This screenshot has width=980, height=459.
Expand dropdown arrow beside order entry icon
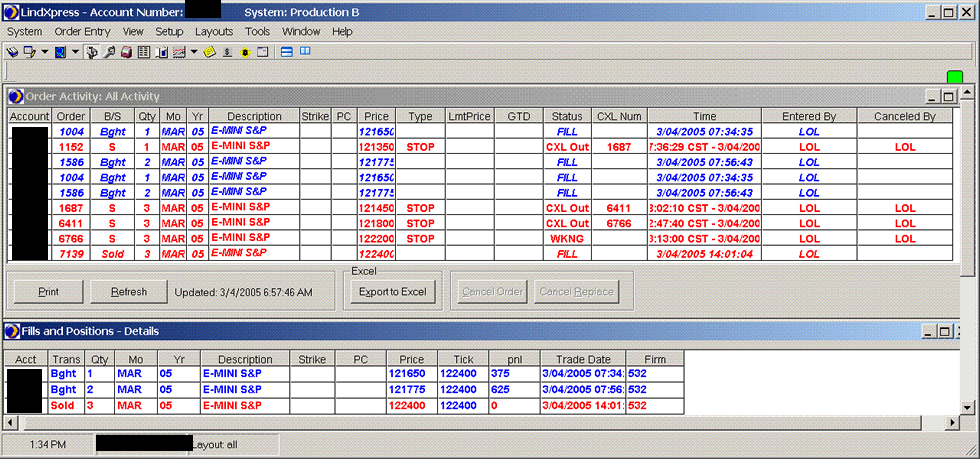(x=44, y=53)
